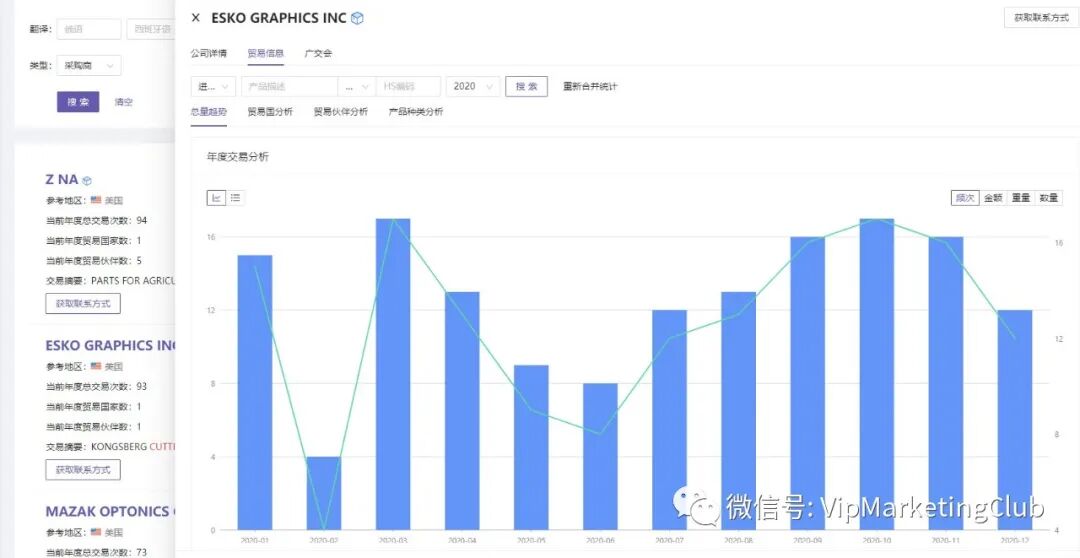Click US flag in MAZAK OPTONICS region row
The image size is (1080, 558).
pyautogui.click(x=96, y=533)
